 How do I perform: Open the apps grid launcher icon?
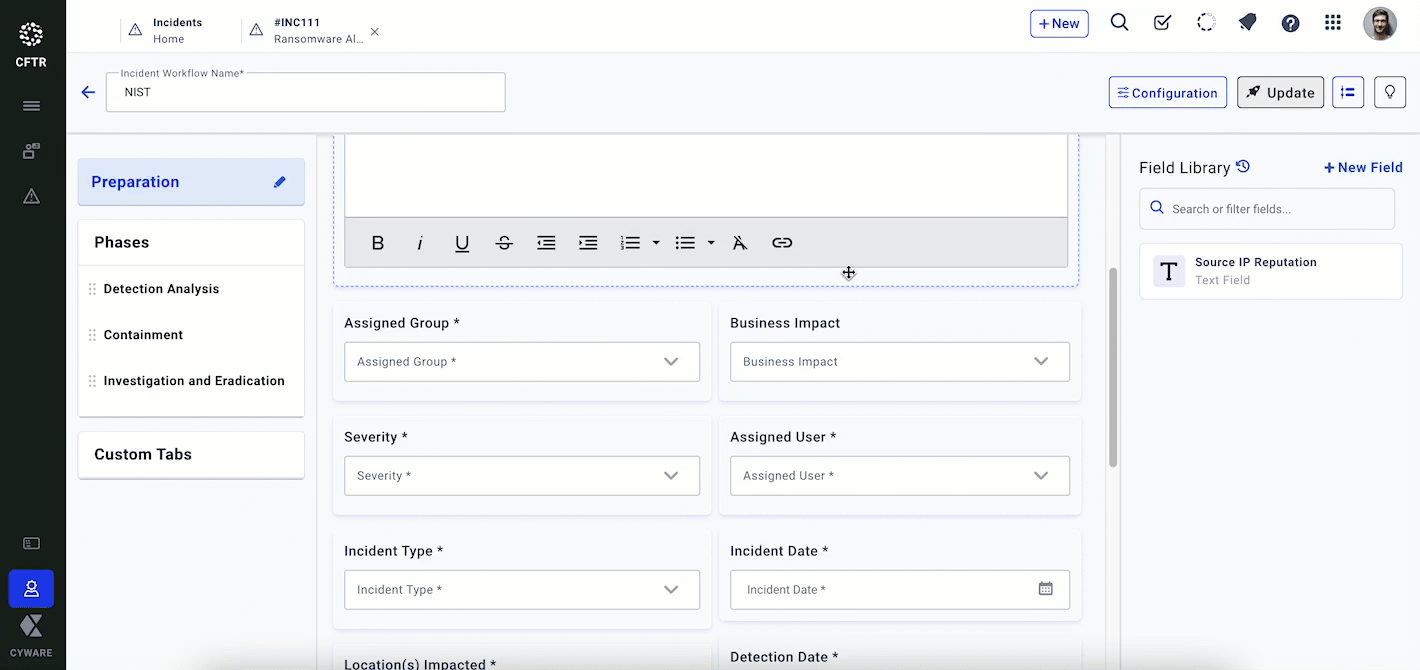(x=1332, y=23)
